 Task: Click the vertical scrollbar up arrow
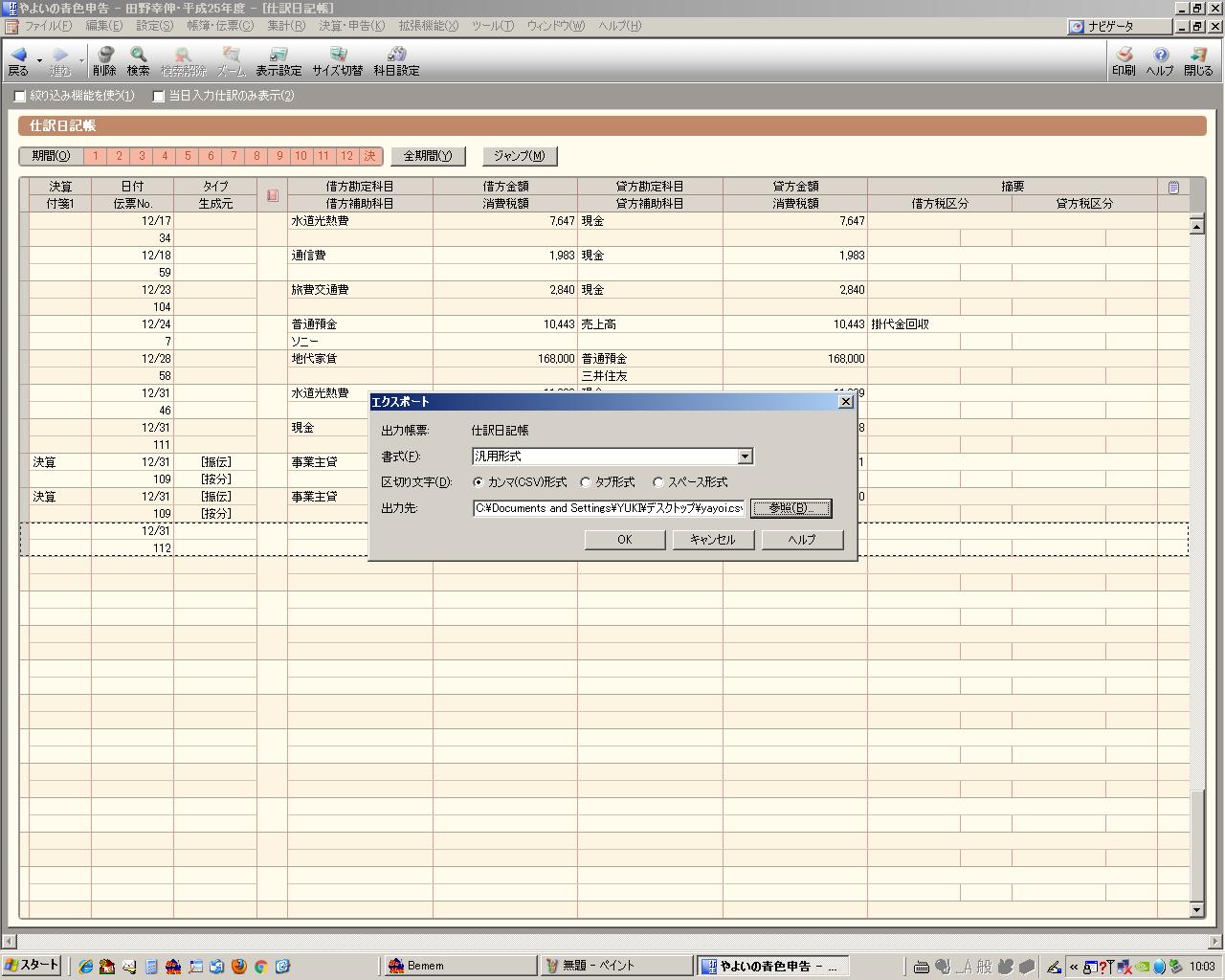[1196, 226]
